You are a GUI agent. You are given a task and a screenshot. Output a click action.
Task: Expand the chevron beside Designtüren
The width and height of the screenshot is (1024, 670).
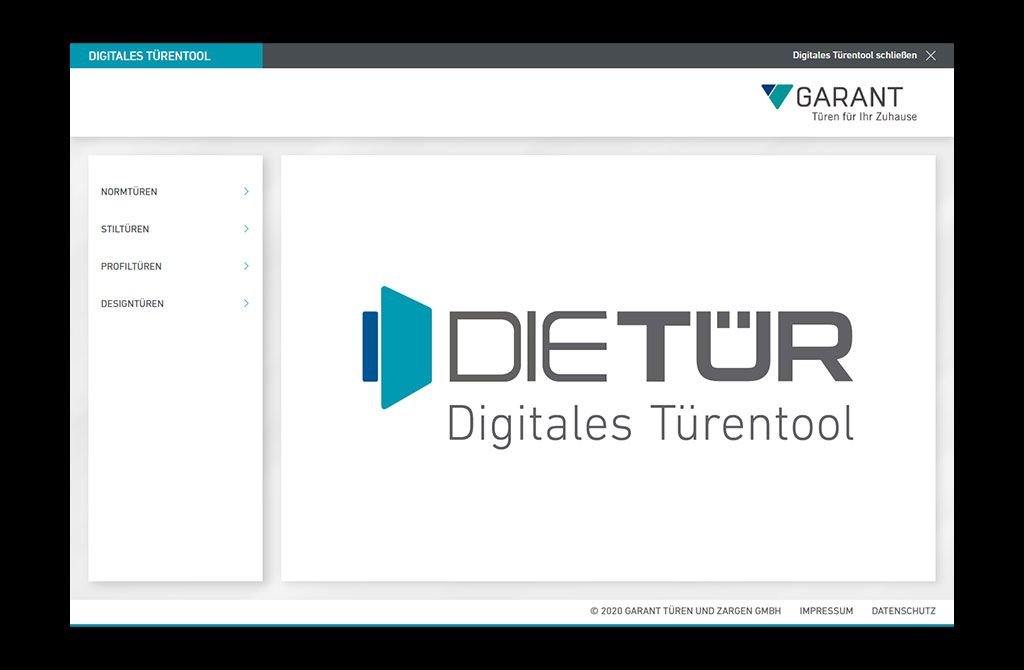246,303
